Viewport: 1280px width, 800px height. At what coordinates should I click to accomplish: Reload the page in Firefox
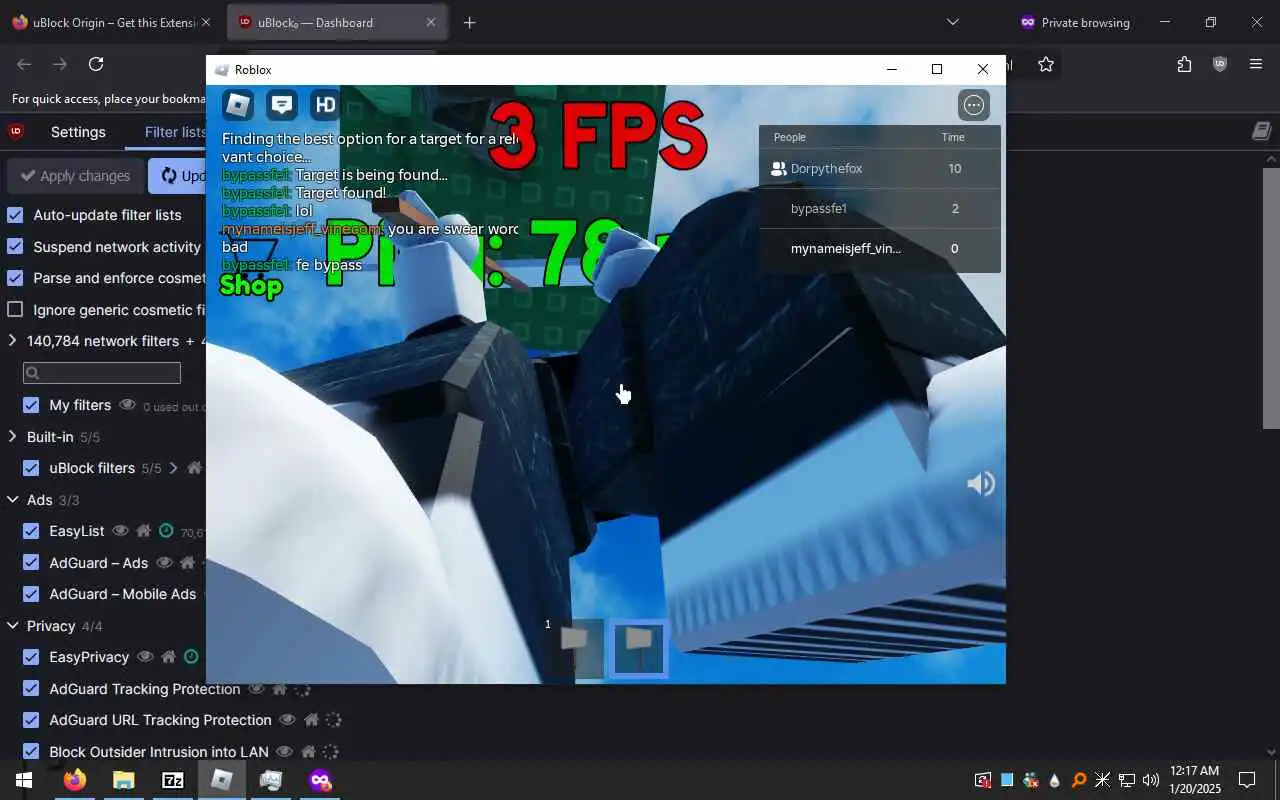pyautogui.click(x=96, y=64)
